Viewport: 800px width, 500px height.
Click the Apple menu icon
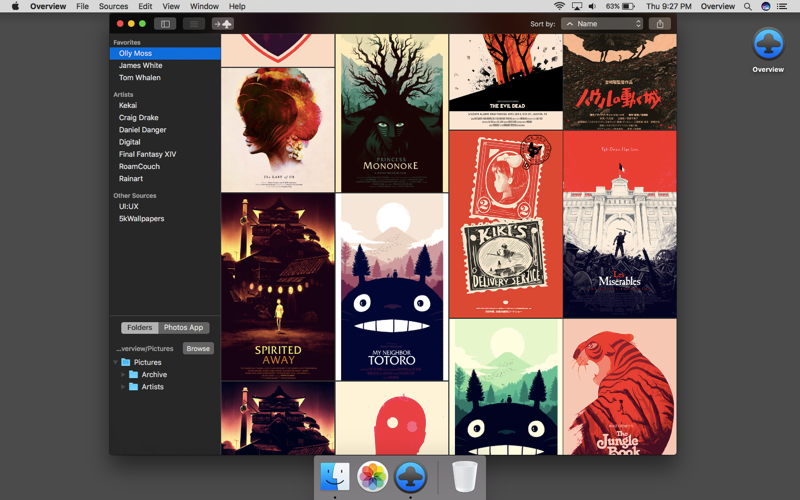coord(15,6)
